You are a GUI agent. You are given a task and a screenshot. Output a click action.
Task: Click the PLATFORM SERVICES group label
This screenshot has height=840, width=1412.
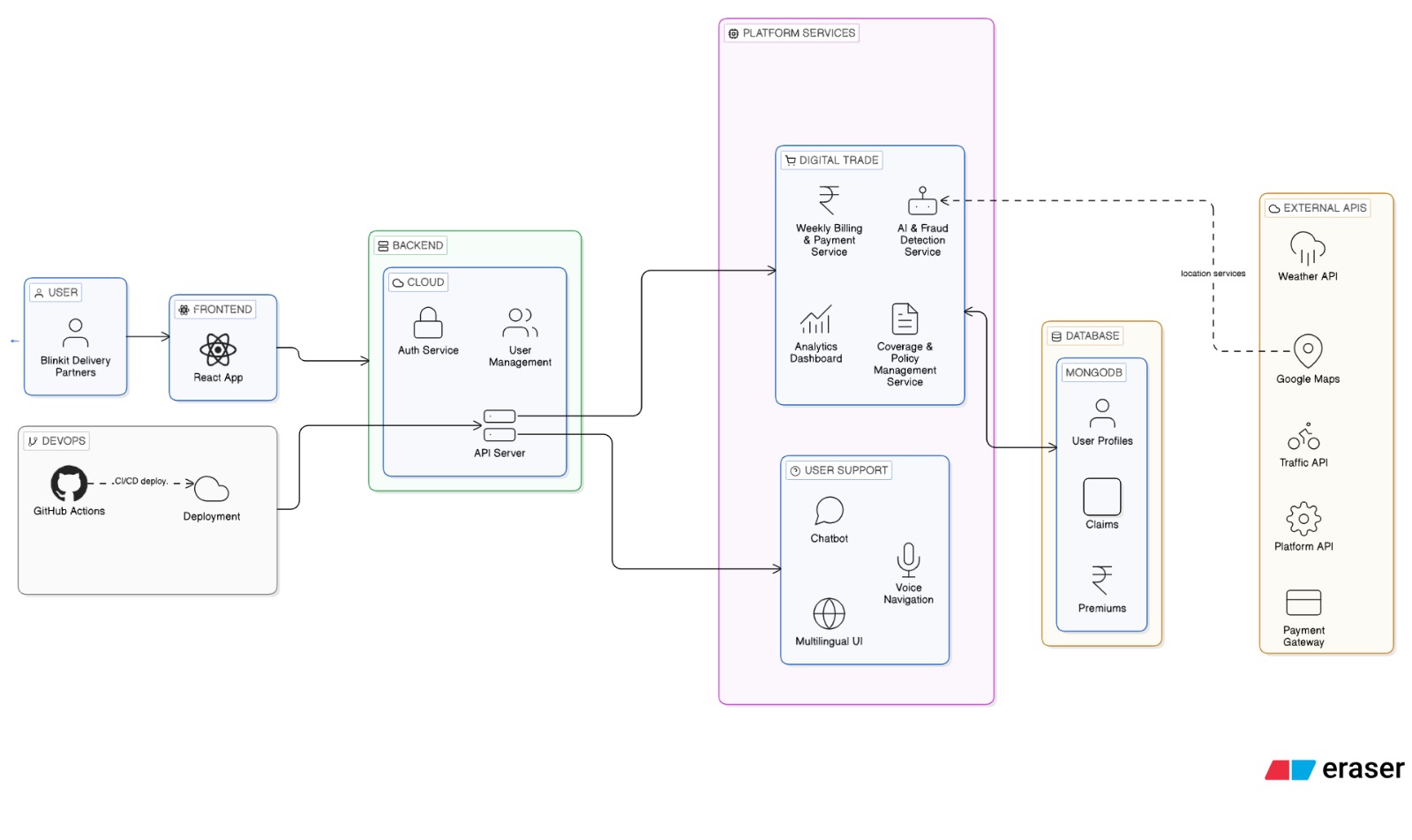pyautogui.click(x=792, y=34)
